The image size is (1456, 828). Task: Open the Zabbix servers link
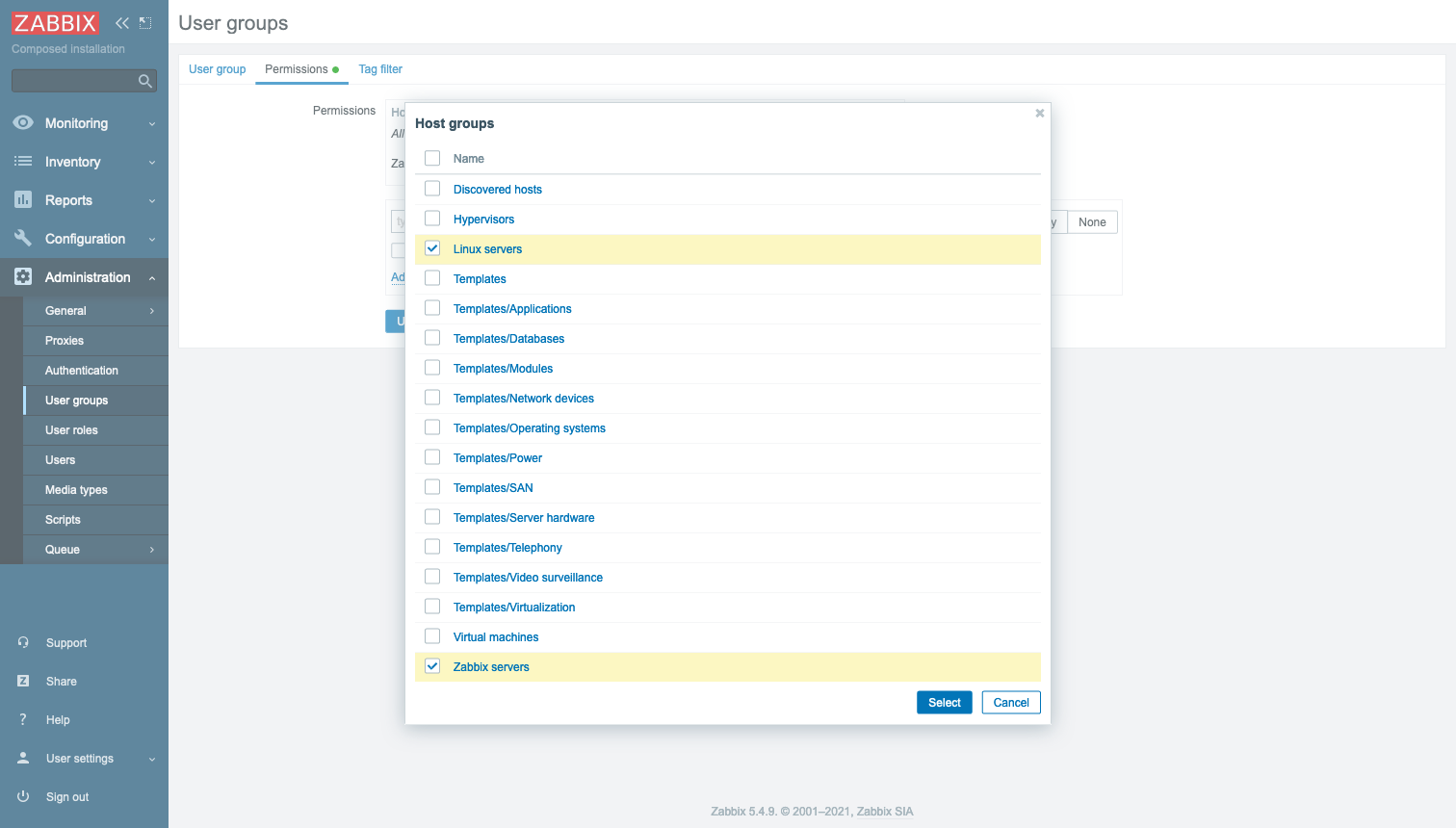(x=491, y=667)
